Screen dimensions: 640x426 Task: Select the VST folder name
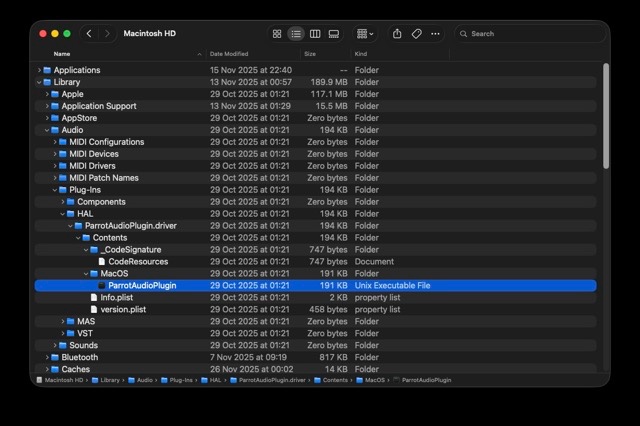(x=85, y=333)
